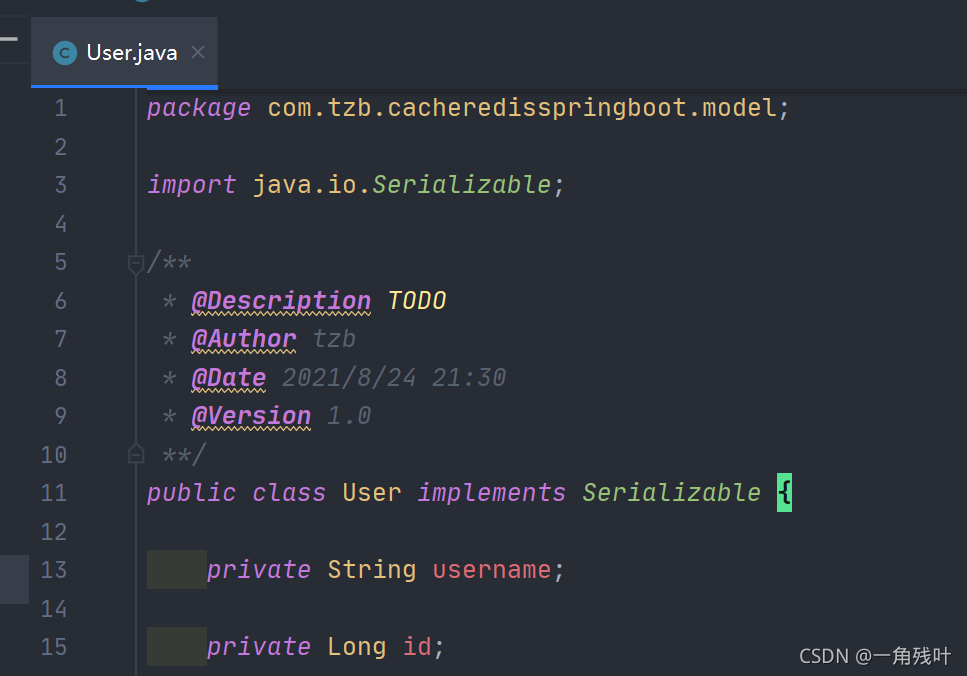Image resolution: width=967 pixels, height=676 pixels.
Task: Click the 'package' keyword on line 1
Action: point(199,109)
